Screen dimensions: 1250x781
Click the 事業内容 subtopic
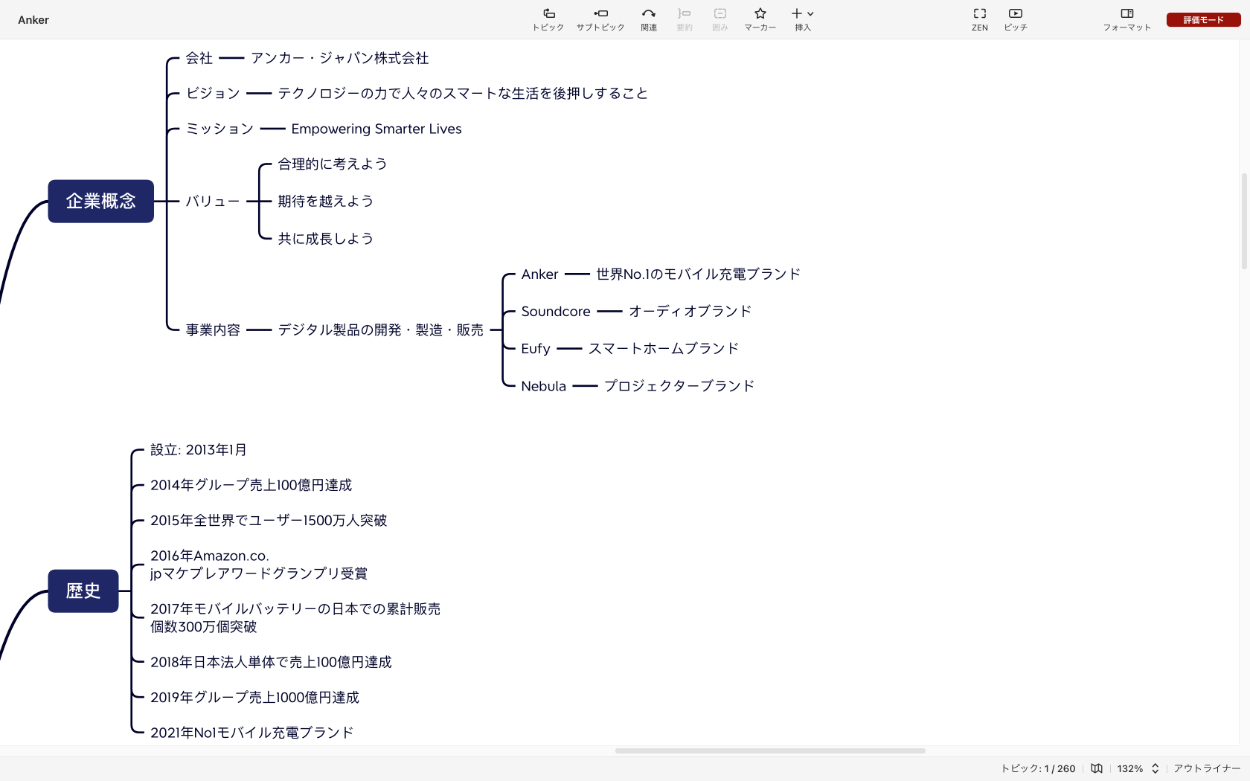click(x=213, y=329)
